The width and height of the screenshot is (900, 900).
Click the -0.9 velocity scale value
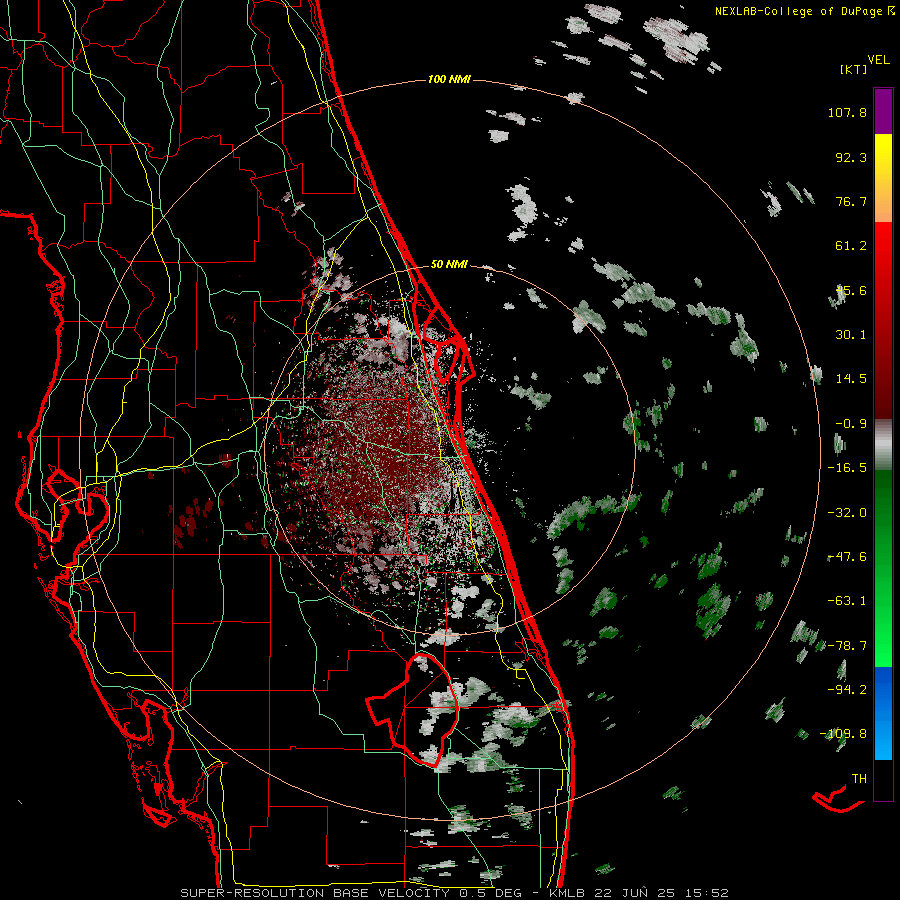851,424
